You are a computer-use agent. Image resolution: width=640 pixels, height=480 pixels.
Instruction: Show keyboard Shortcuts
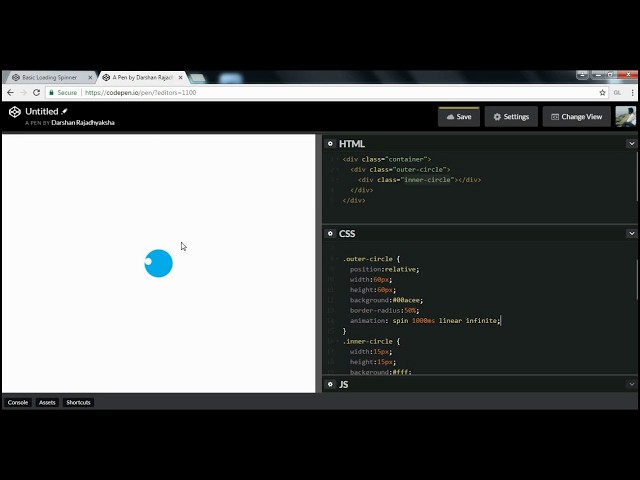(78, 402)
